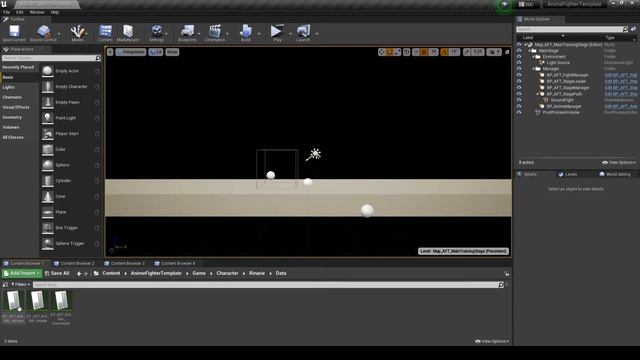
Task: Toggle visibility of BP_AnimeManager
Action: click(519, 106)
